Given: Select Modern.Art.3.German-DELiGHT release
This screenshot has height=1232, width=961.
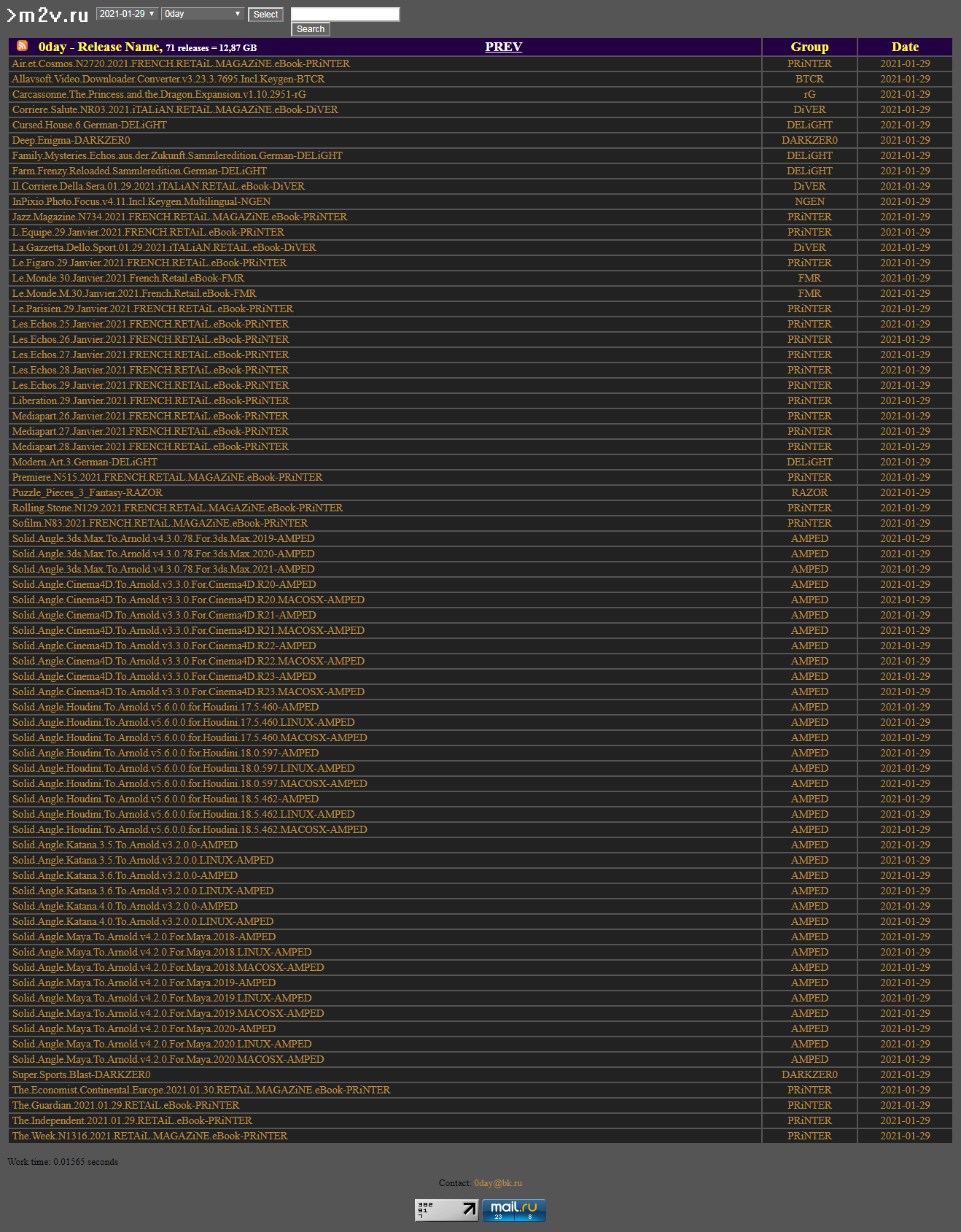Looking at the screenshot, I should click(x=85, y=462).
